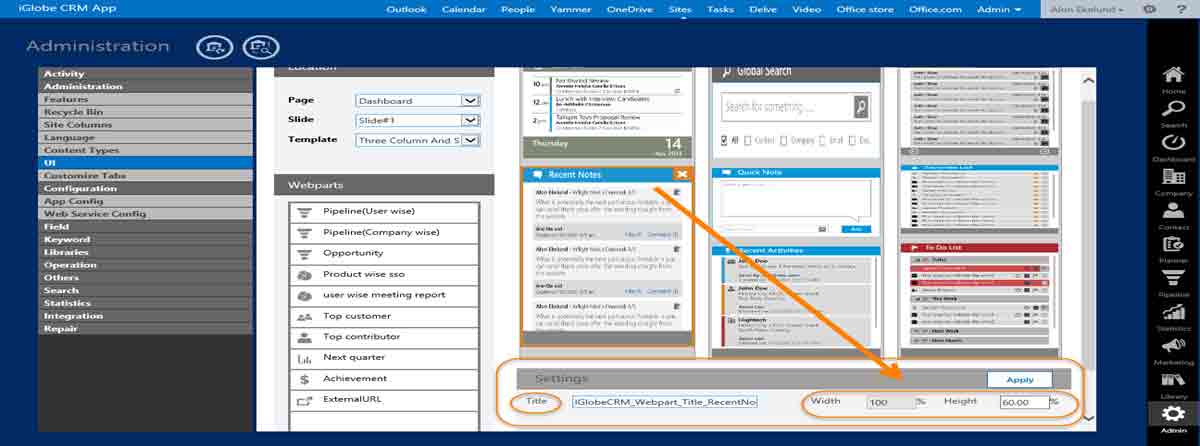The height and width of the screenshot is (446, 1200).
Task: Select Activity in administration menu
Action: click(x=146, y=73)
